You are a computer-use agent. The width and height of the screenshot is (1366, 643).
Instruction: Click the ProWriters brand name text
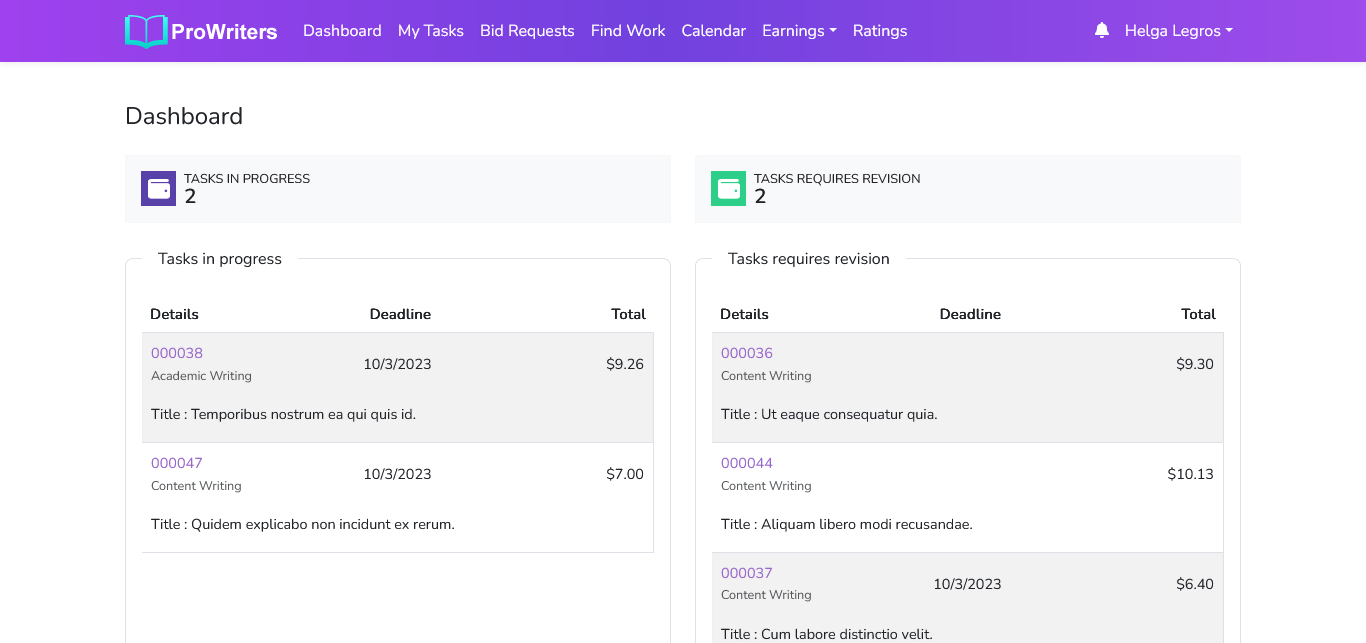tap(224, 32)
